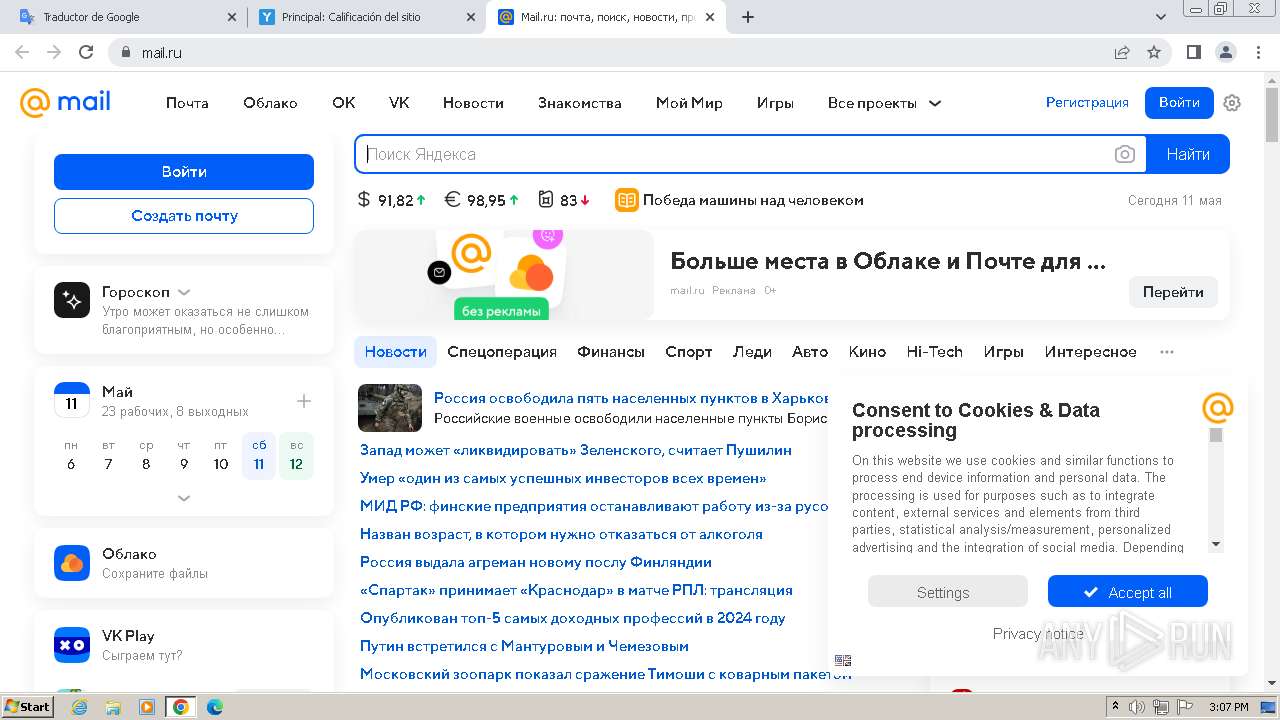
Task: Search by image using camera icon
Action: coord(1125,154)
